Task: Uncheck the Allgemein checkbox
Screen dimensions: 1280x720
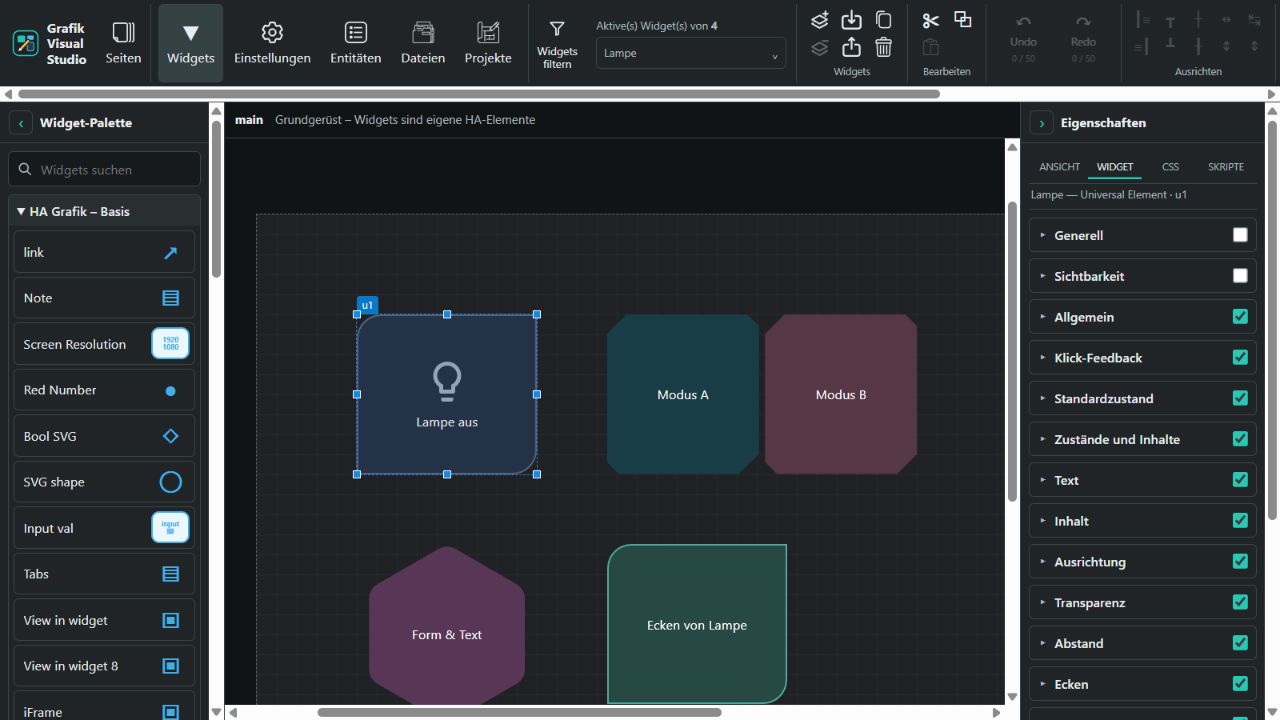Action: [1240, 317]
